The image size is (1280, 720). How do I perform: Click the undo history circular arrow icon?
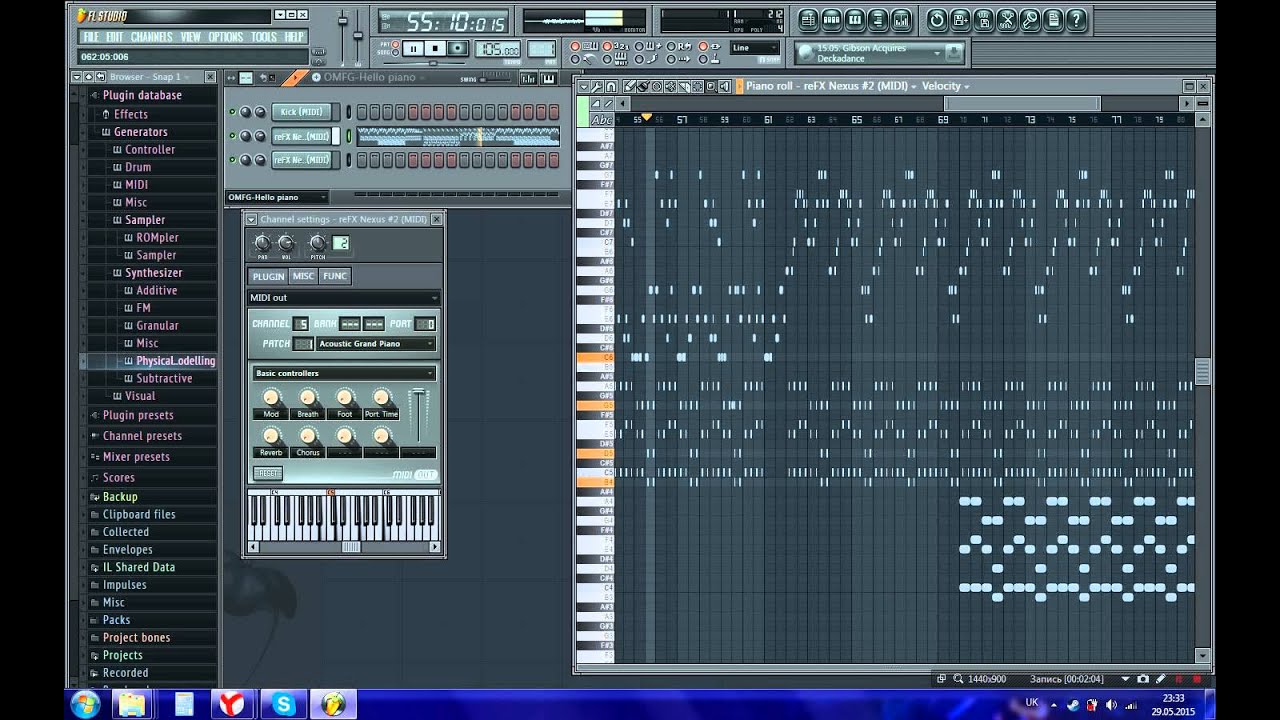pos(936,19)
